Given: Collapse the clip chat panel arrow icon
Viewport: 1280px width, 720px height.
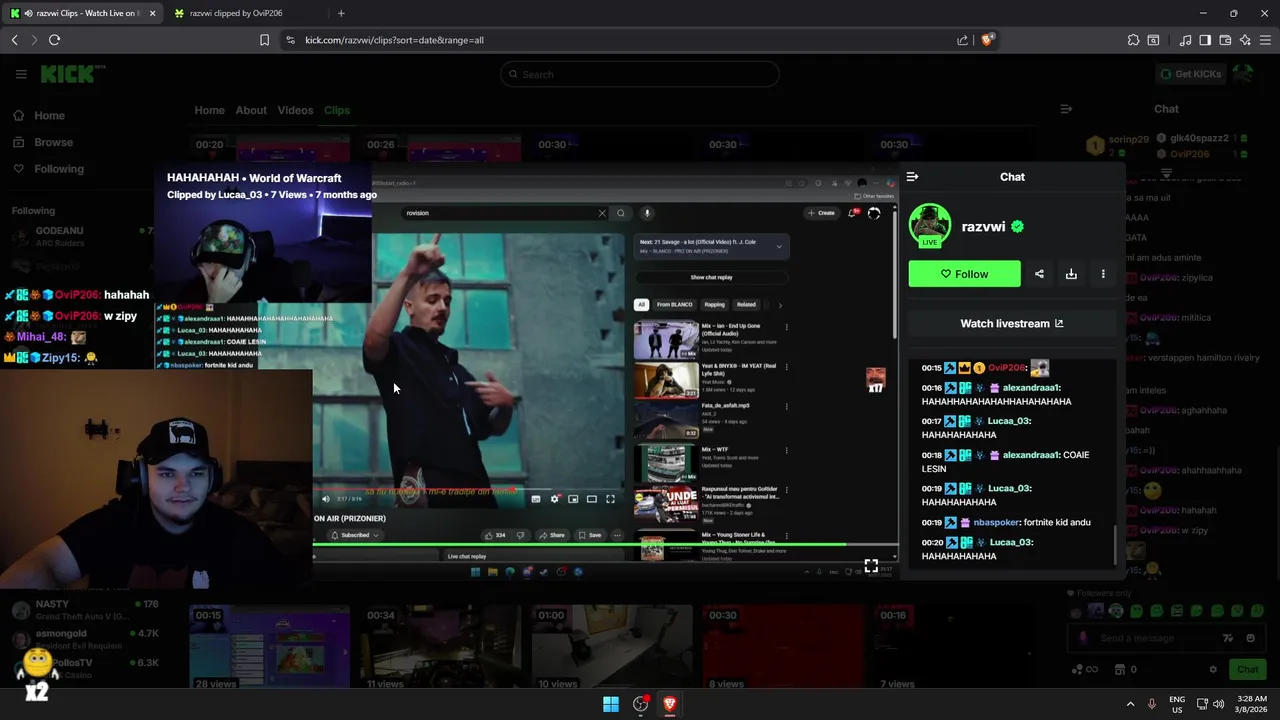Looking at the screenshot, I should (x=912, y=177).
